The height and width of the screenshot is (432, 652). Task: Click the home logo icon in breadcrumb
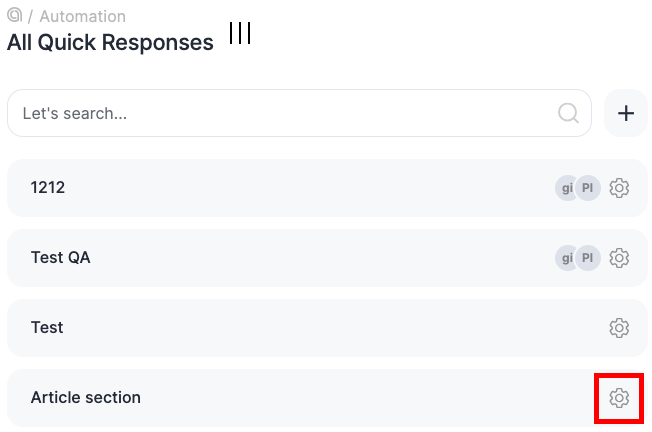[x=15, y=16]
